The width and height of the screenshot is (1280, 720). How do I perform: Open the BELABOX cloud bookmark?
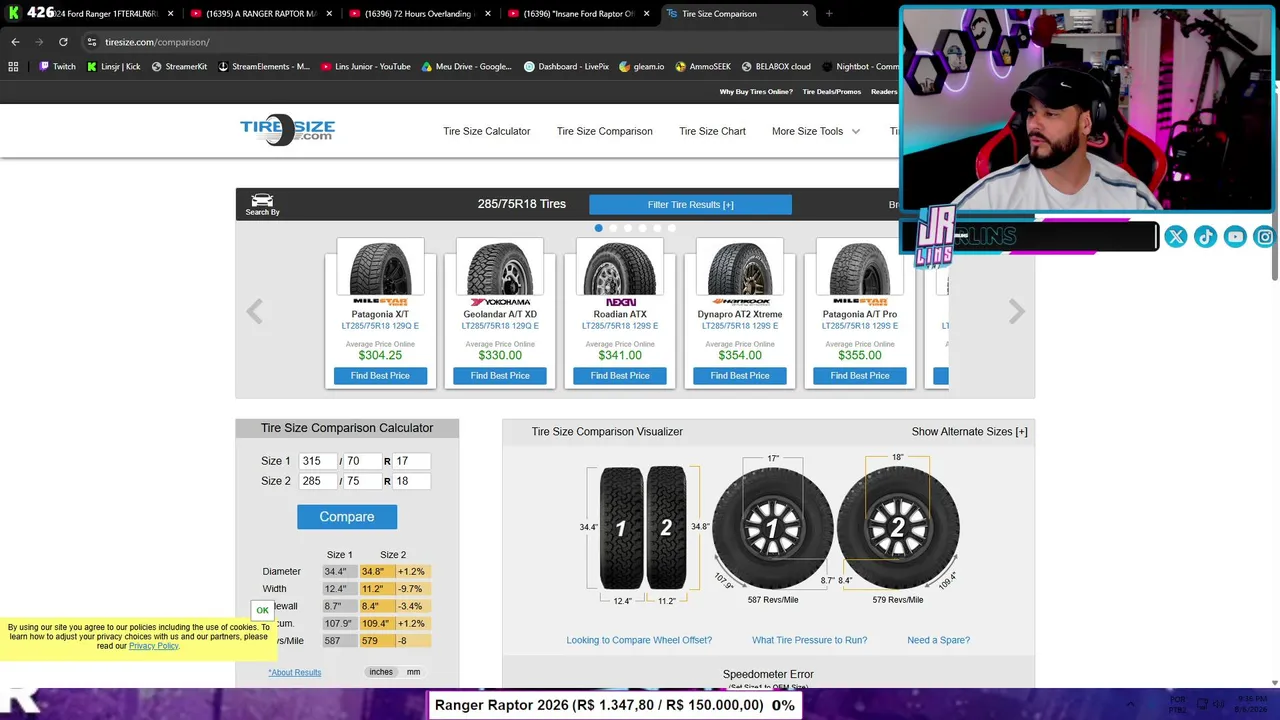(776, 67)
